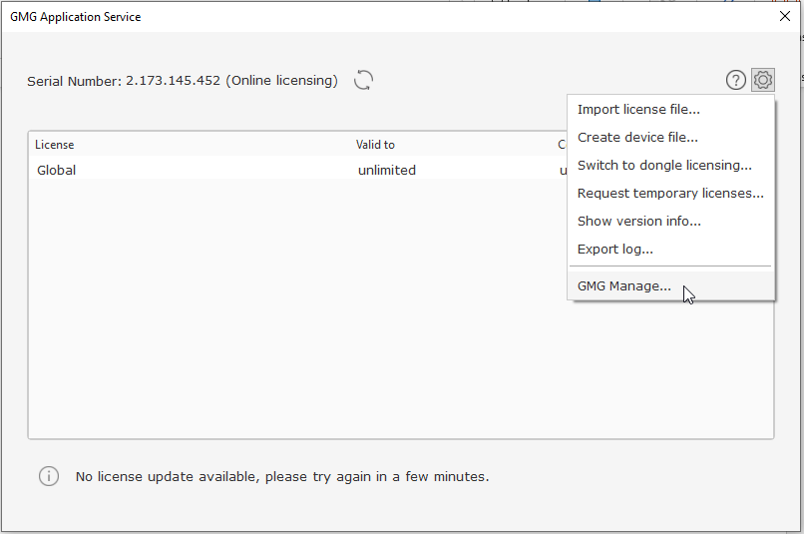Open the help question mark icon
Image resolution: width=804 pixels, height=534 pixels.
tap(736, 81)
